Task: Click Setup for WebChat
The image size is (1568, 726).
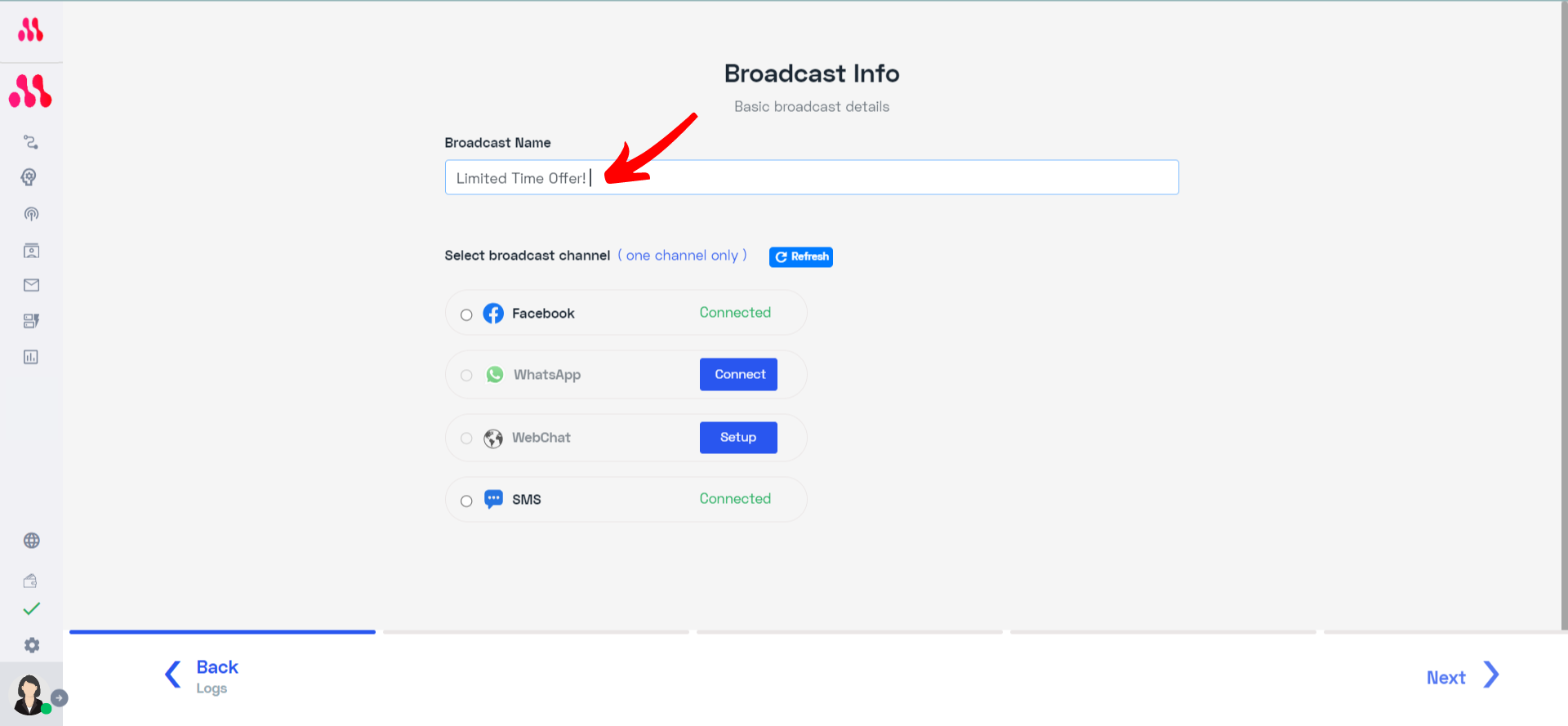Action: click(x=738, y=438)
